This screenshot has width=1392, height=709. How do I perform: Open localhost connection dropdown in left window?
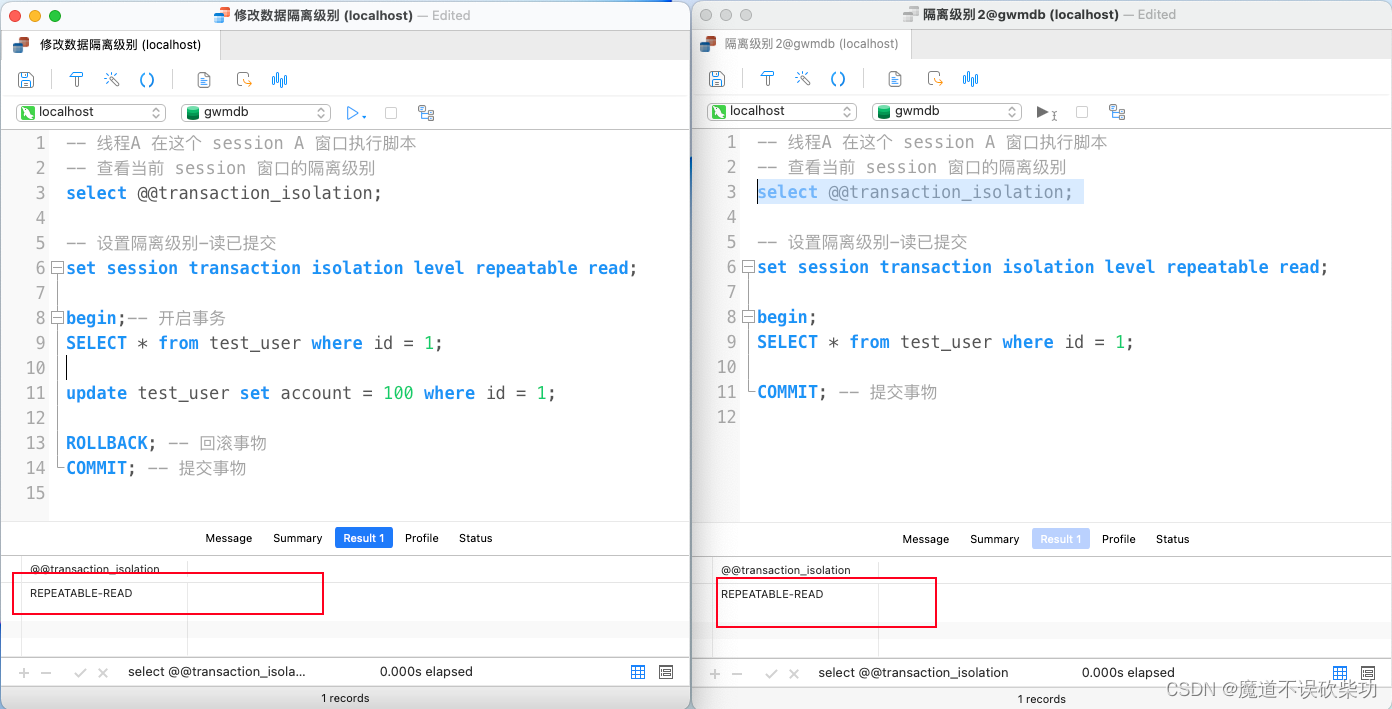91,113
